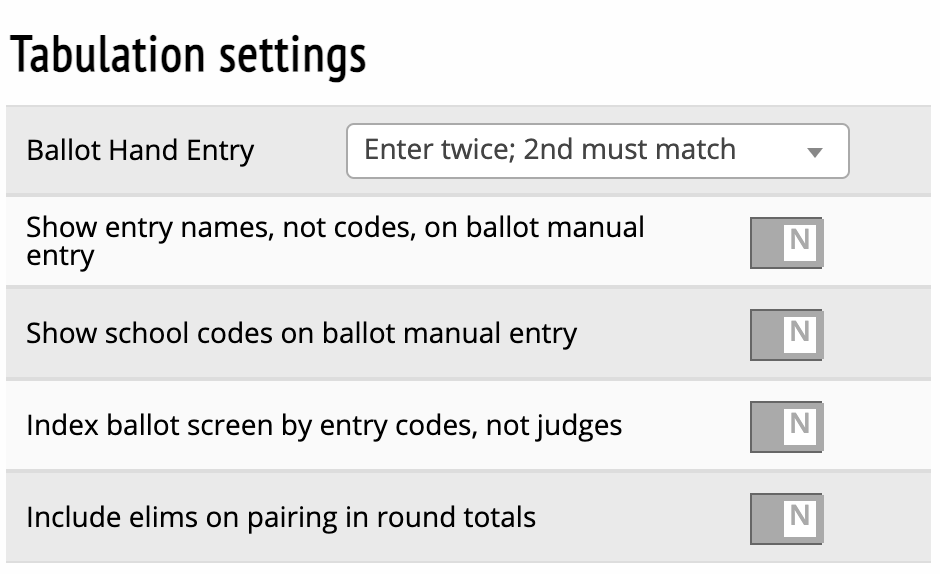
Task: Click the N knob on include elims toggle
Action: (799, 517)
